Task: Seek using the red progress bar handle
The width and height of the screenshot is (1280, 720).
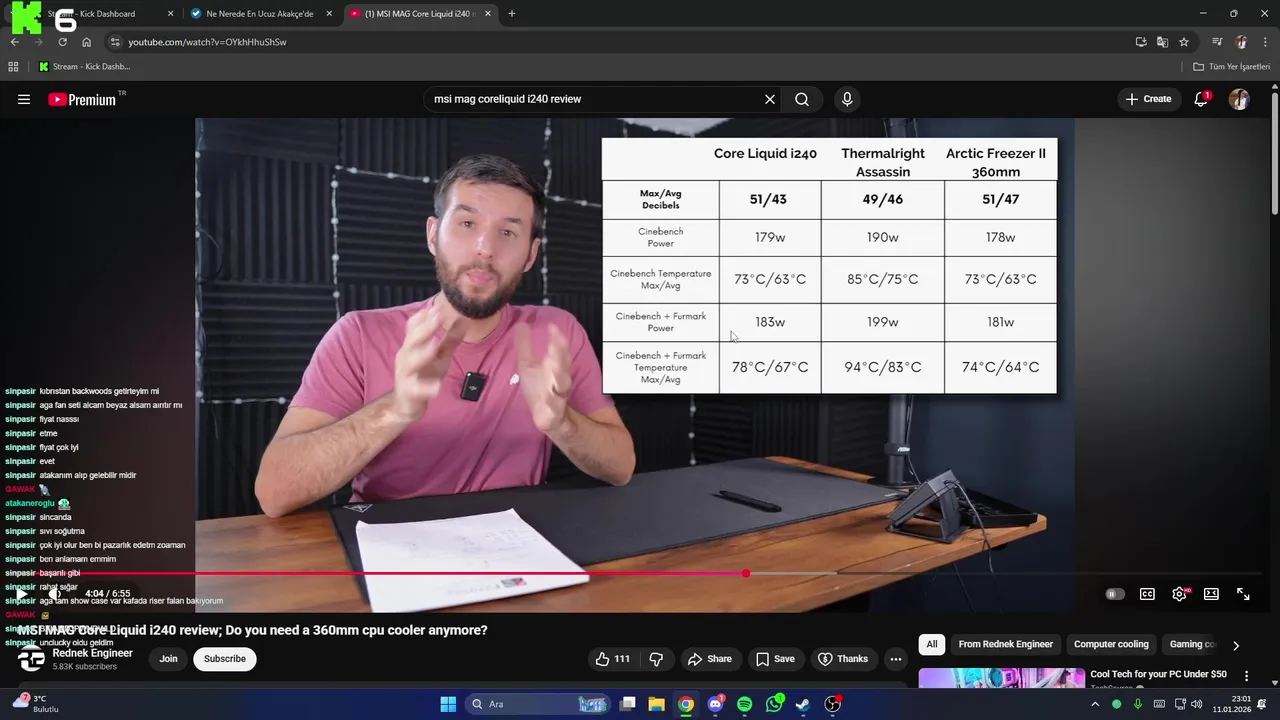Action: (746, 573)
